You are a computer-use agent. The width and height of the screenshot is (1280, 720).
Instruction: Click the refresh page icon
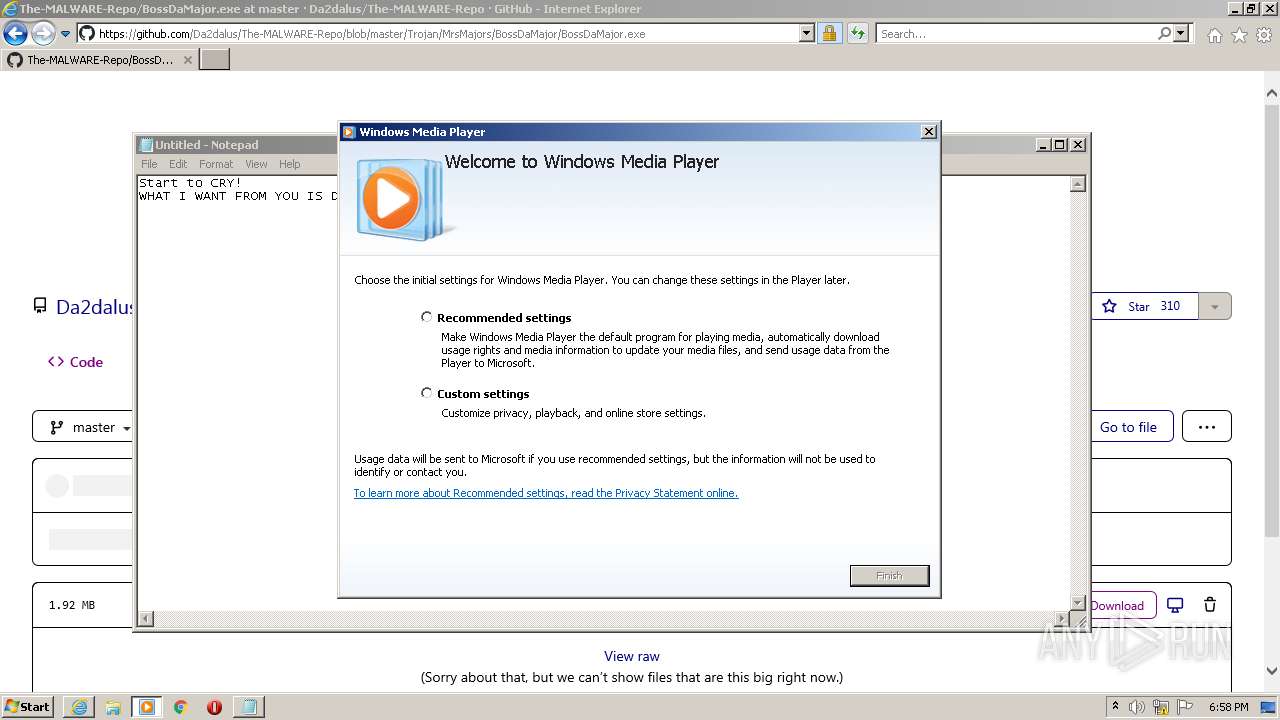point(857,33)
